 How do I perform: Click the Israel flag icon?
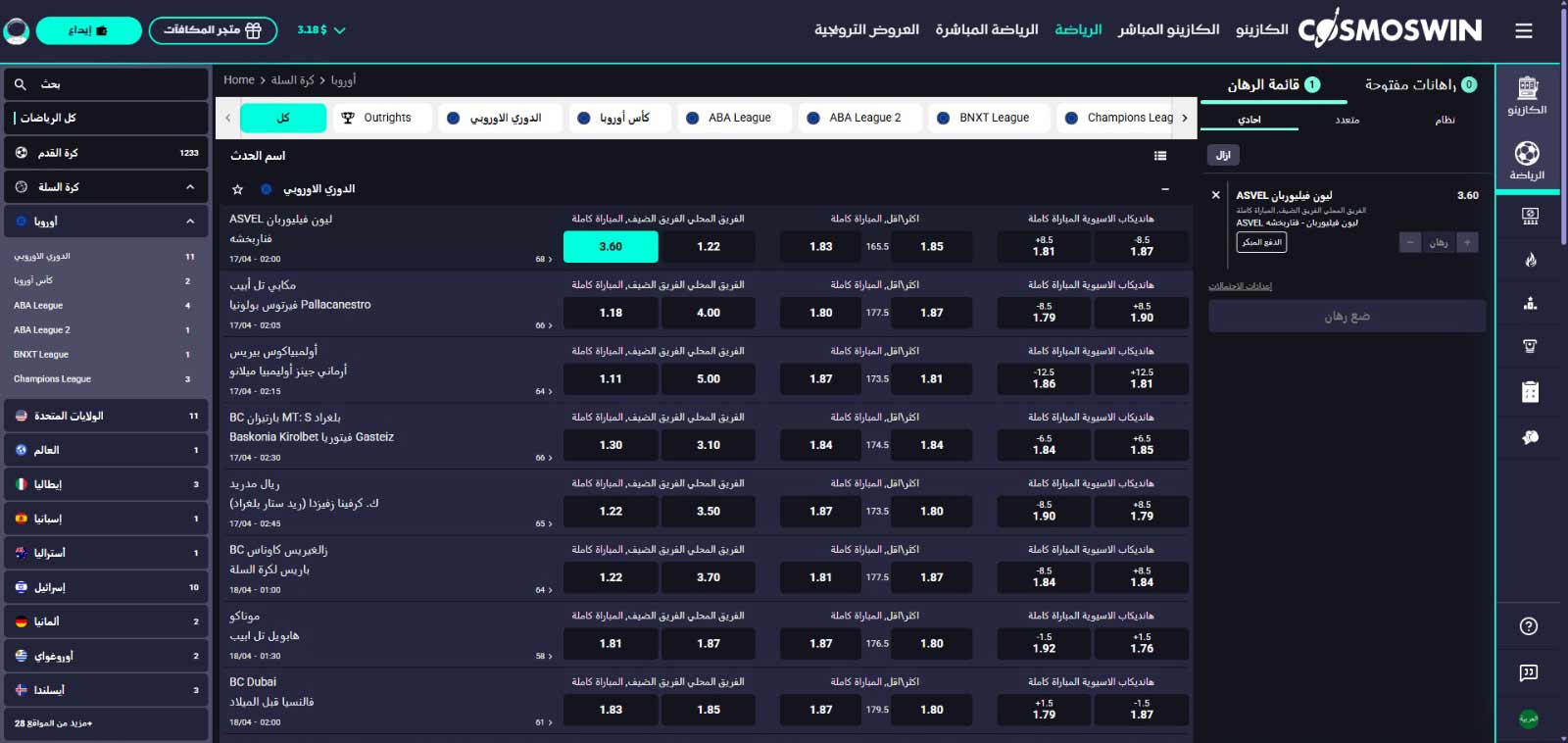(22, 587)
